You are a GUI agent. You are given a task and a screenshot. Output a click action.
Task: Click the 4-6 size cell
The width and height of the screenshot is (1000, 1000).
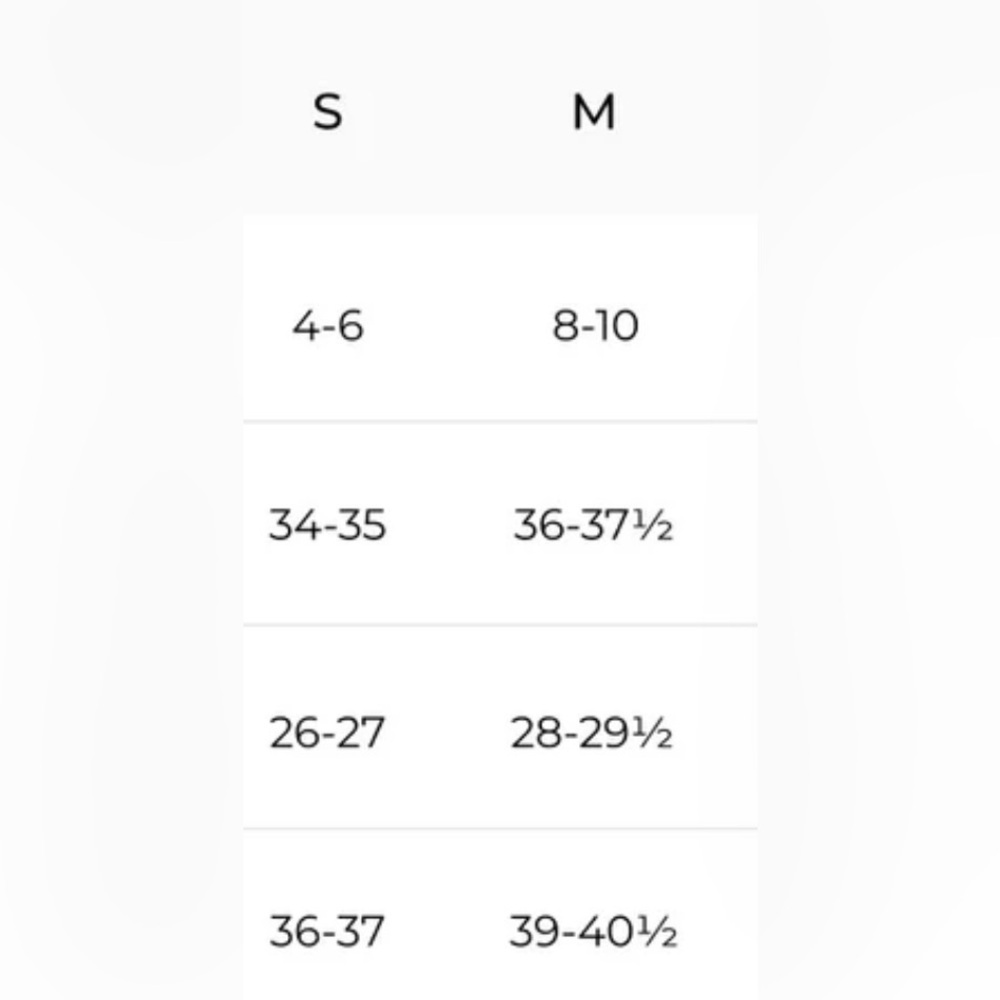pyautogui.click(x=328, y=326)
